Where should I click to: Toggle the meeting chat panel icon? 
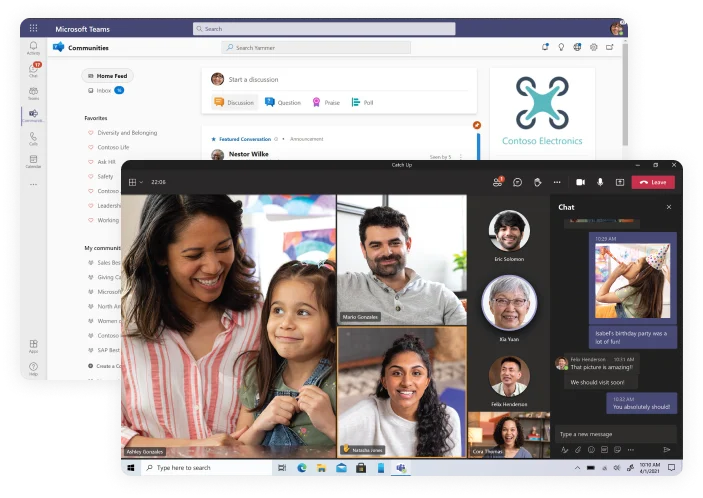[517, 182]
